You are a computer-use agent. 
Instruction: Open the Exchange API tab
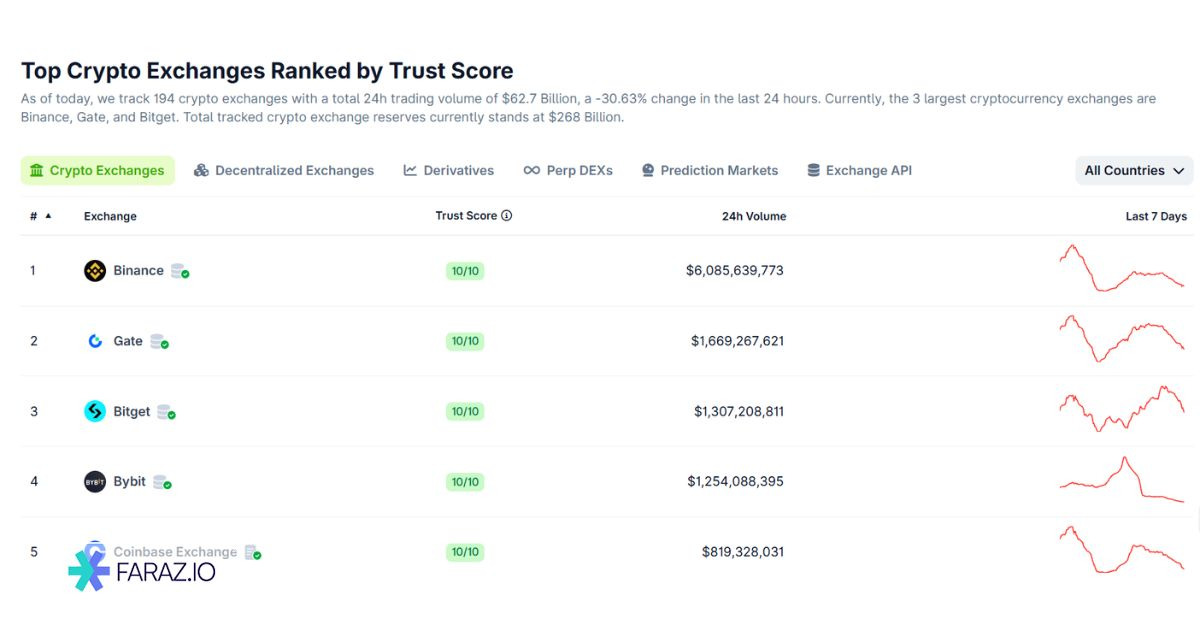coord(860,171)
